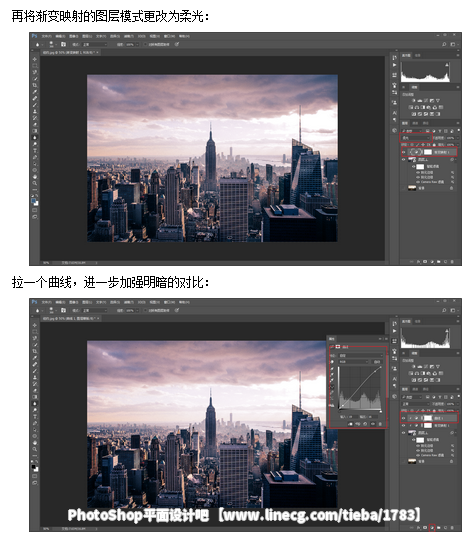
Task: Open Normal blend mode dropdown in lower Layers panel
Action: 416,404
